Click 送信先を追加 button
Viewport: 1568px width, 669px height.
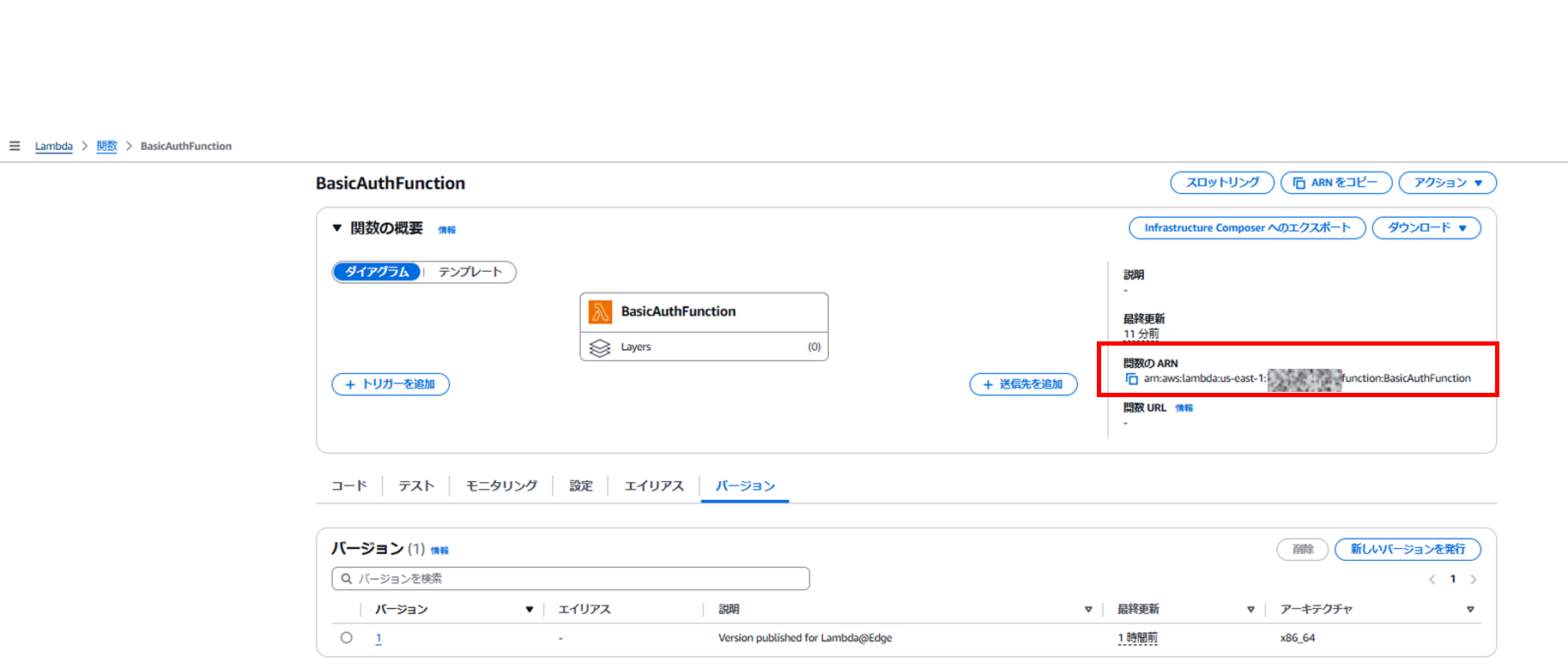point(1023,384)
